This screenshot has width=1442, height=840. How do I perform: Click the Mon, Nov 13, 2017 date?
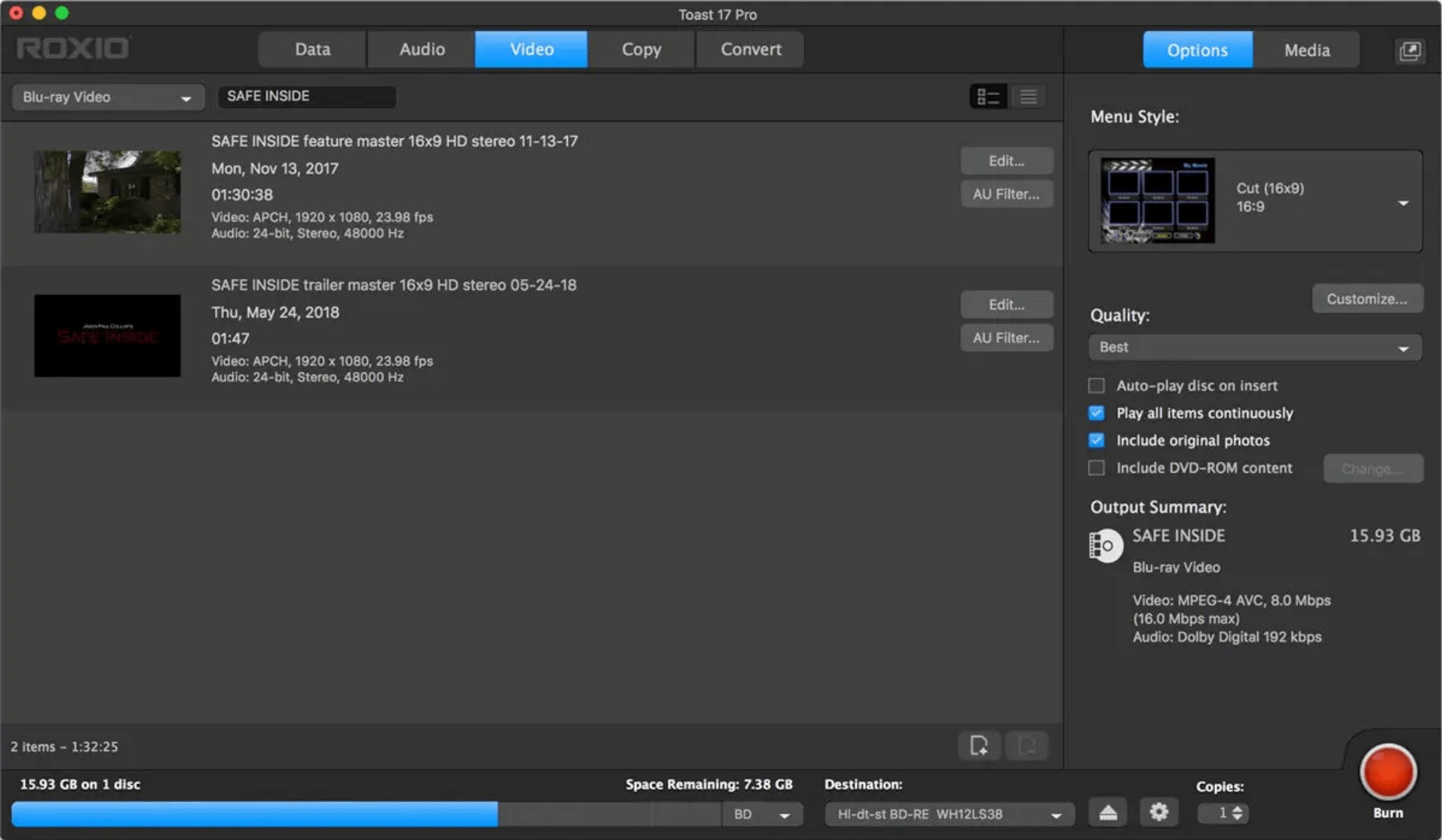point(275,168)
